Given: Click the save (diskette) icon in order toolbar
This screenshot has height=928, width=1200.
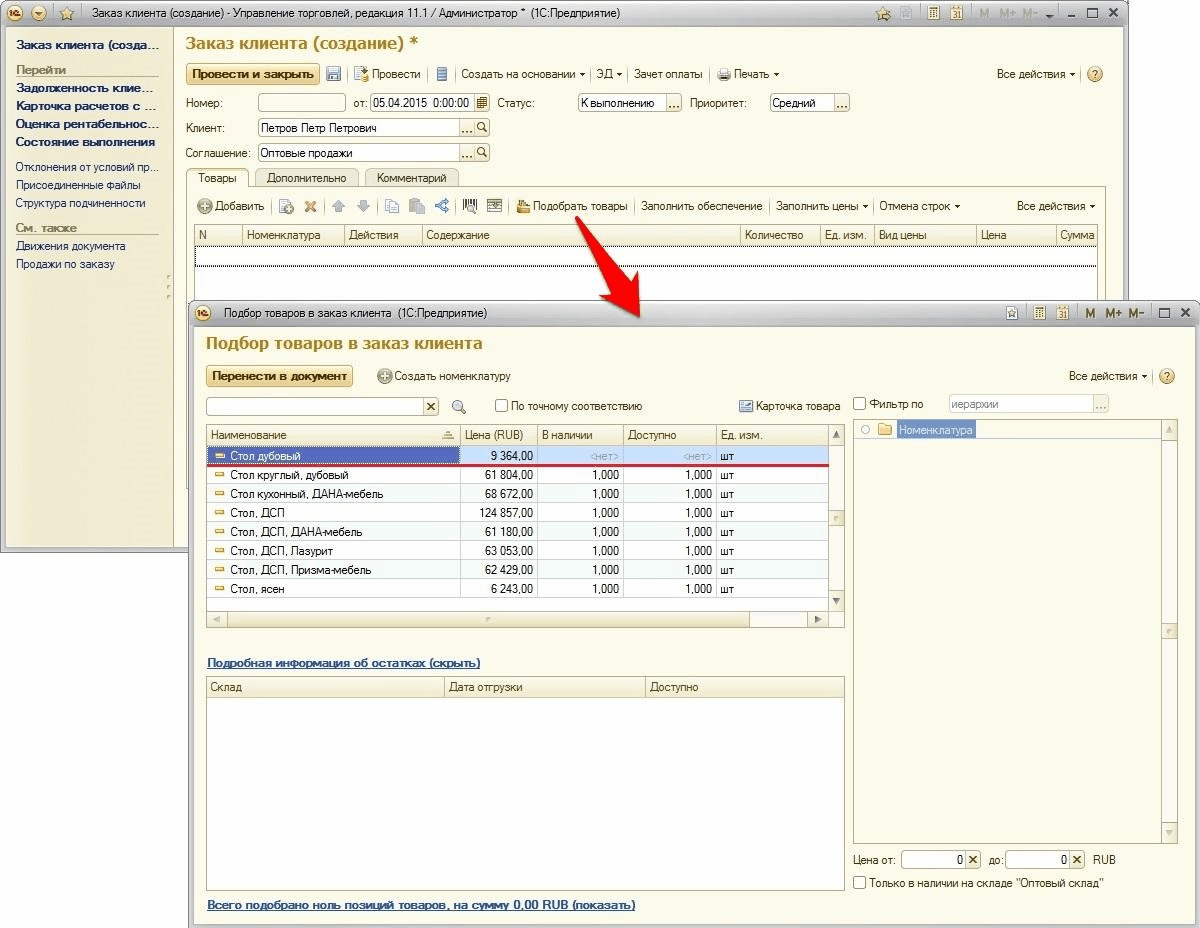Looking at the screenshot, I should coord(334,74).
